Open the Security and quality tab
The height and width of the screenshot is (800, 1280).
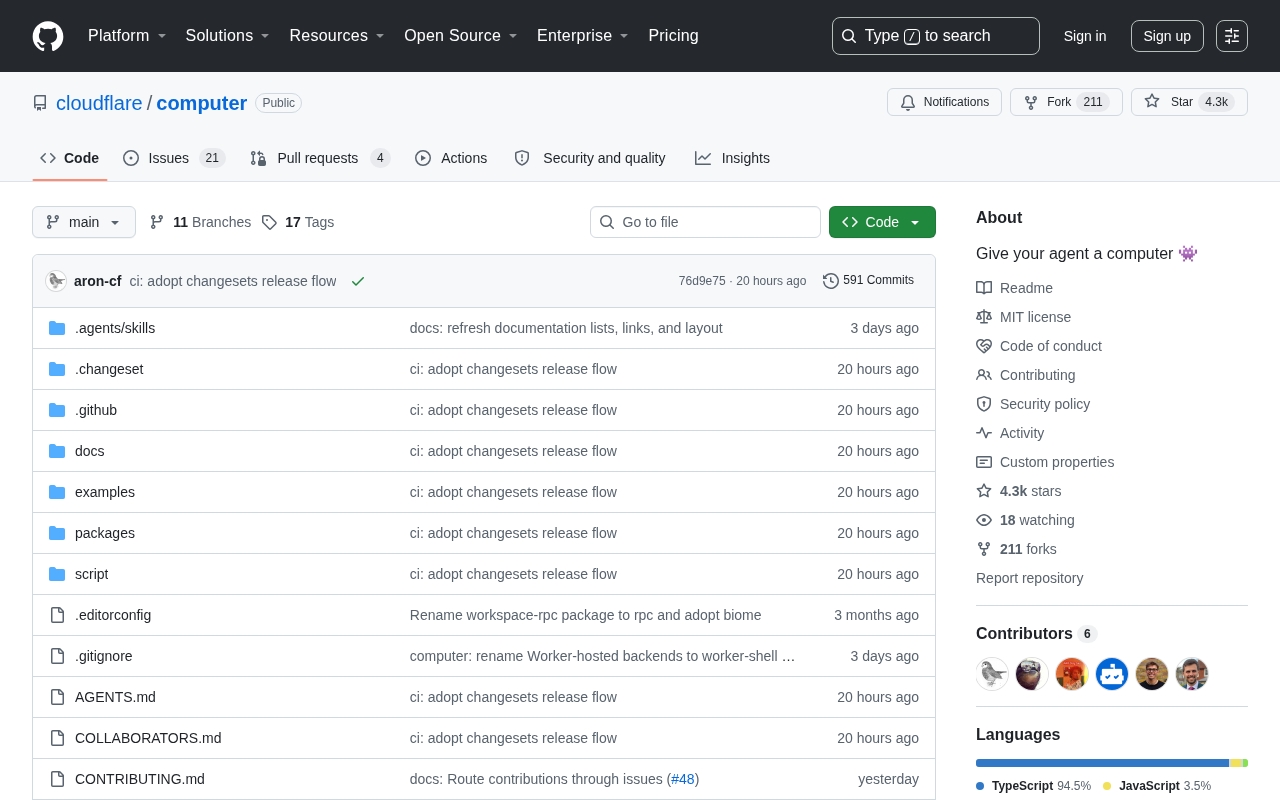click(x=590, y=158)
